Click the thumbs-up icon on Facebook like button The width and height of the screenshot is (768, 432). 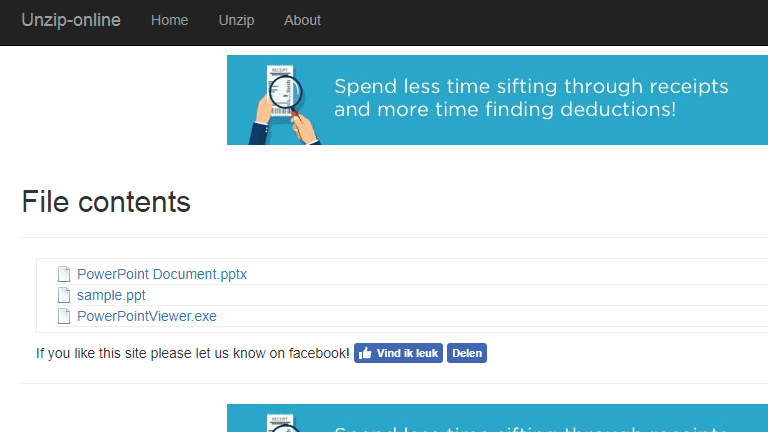pyautogui.click(x=365, y=353)
